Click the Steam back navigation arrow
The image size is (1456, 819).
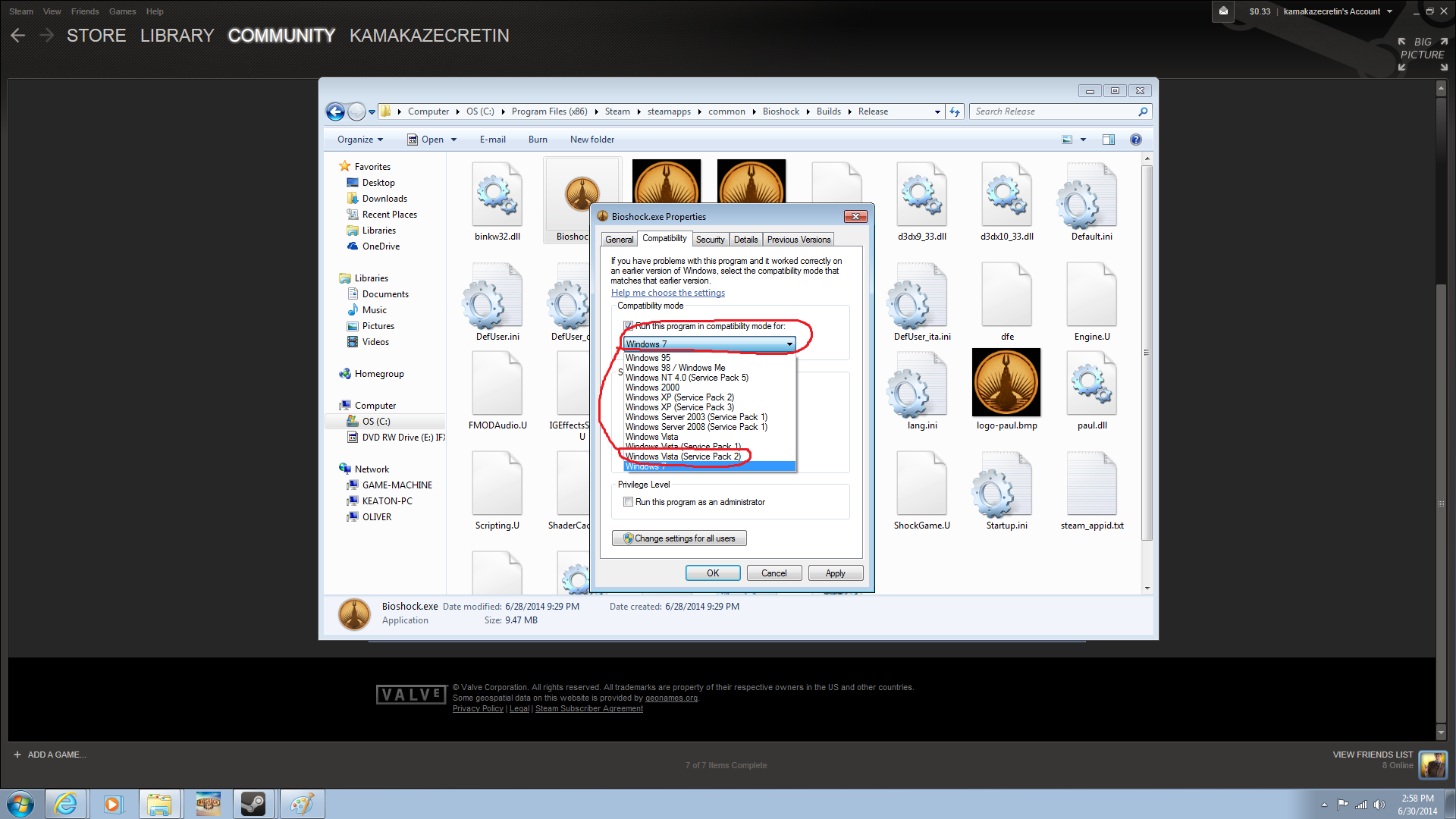18,36
